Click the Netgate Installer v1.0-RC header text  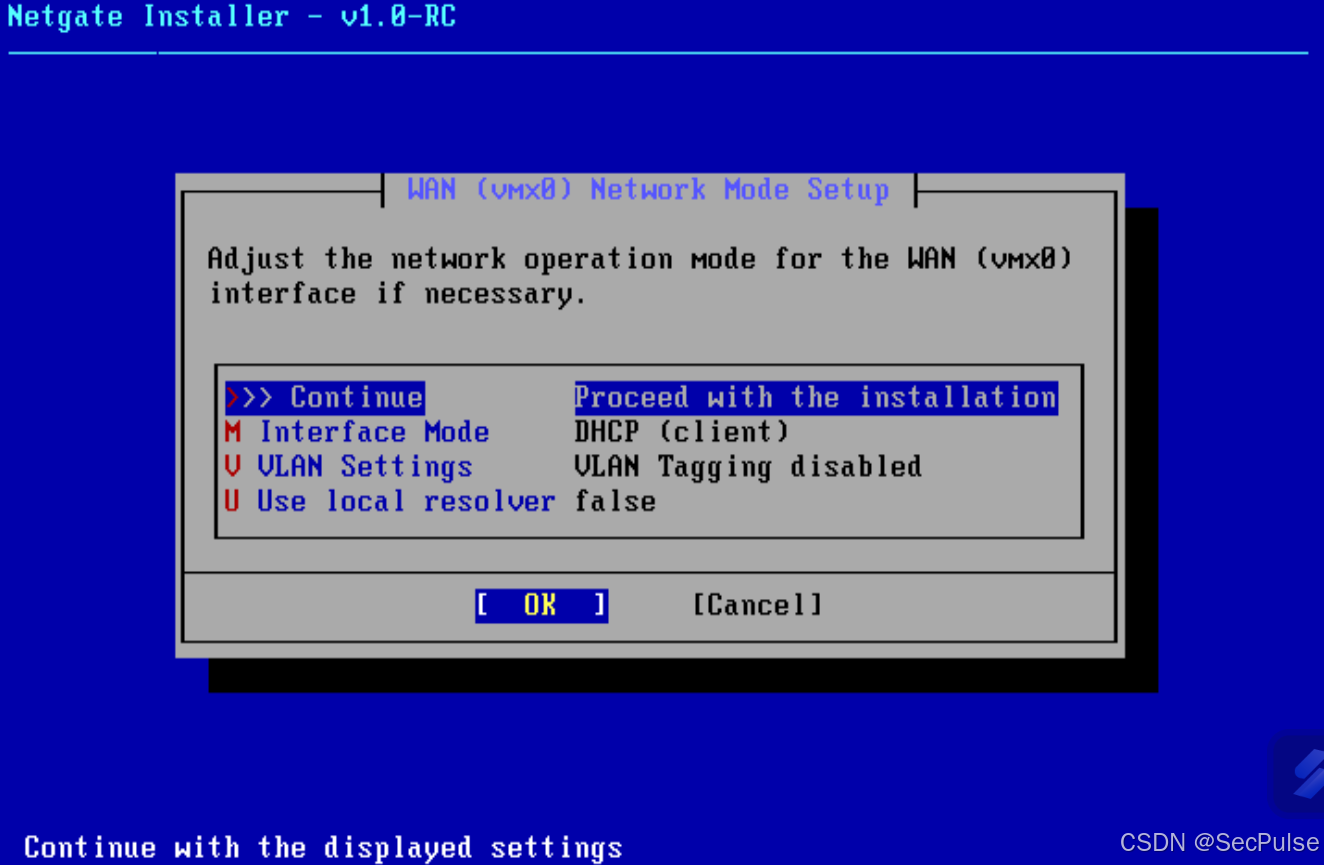[232, 17]
